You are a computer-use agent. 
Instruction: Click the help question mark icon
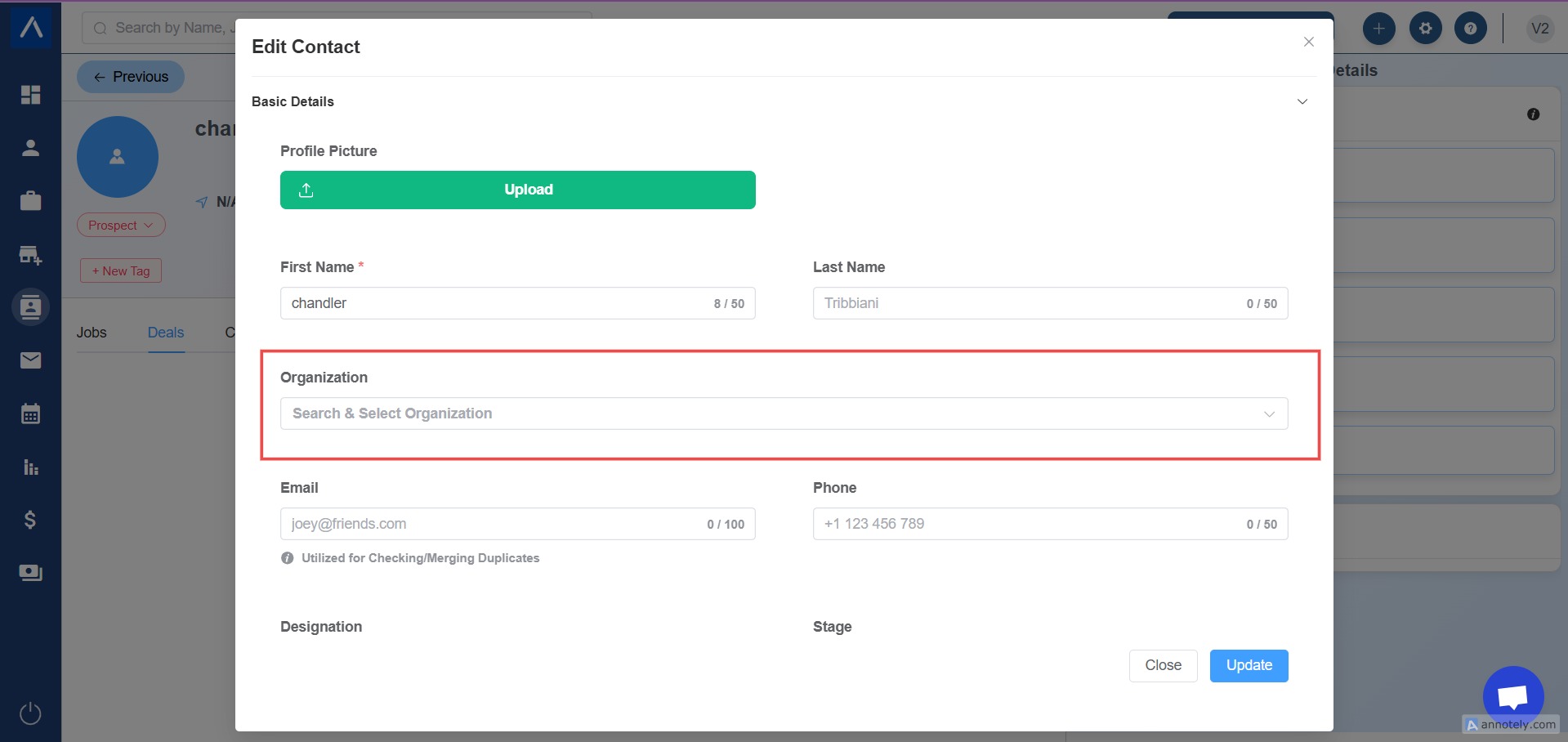pos(1470,29)
